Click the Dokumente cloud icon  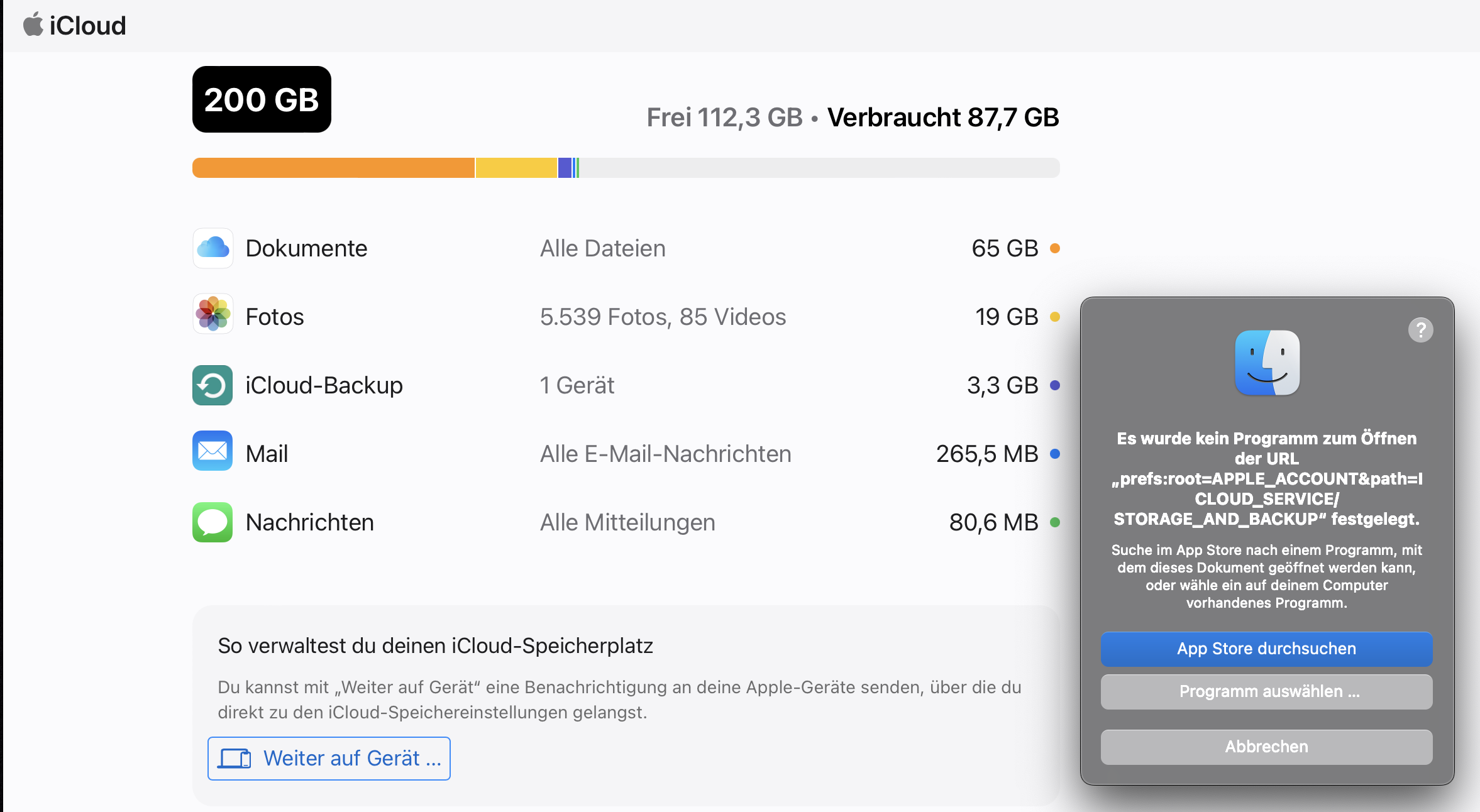click(x=213, y=248)
